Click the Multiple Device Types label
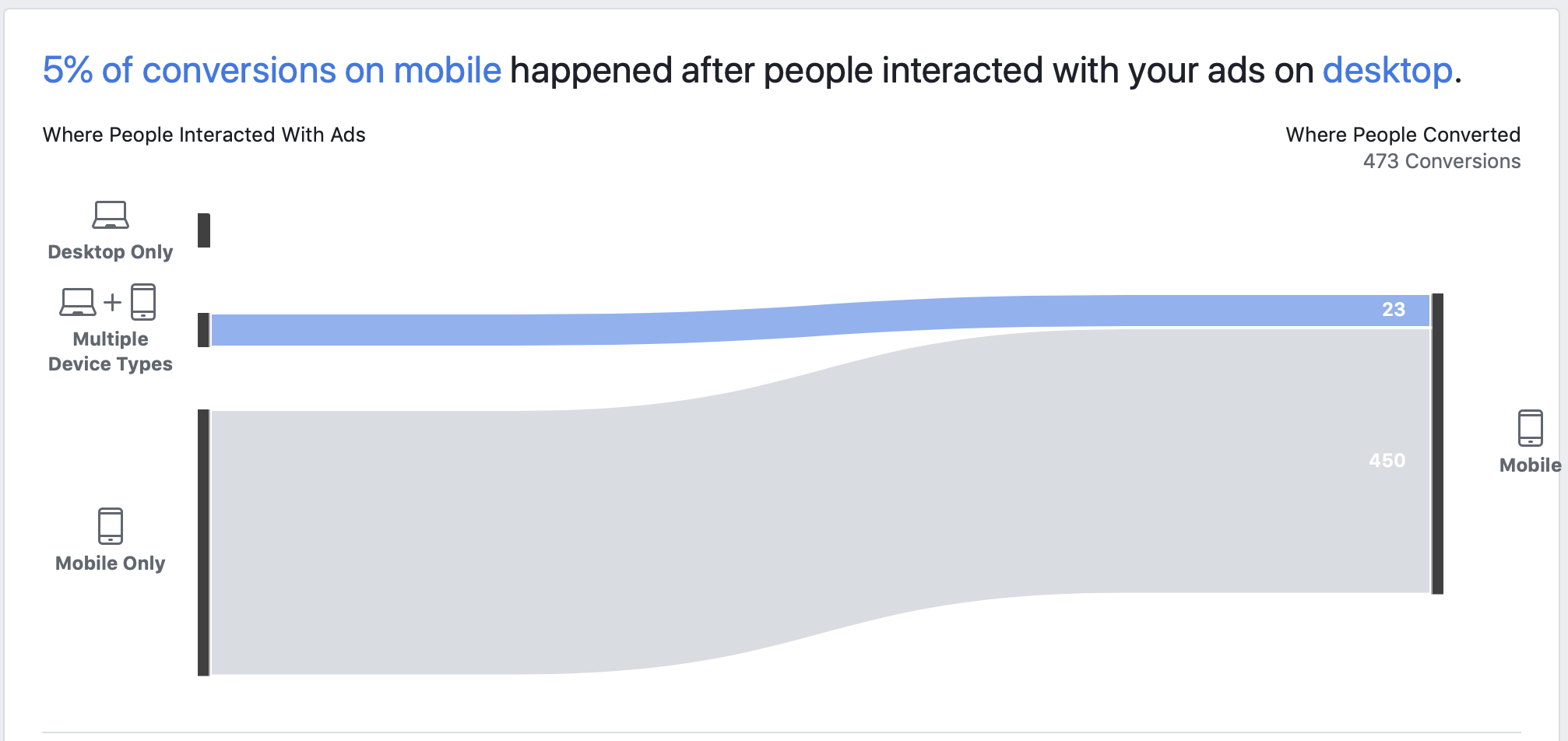This screenshot has width=1568, height=741. coord(111,352)
